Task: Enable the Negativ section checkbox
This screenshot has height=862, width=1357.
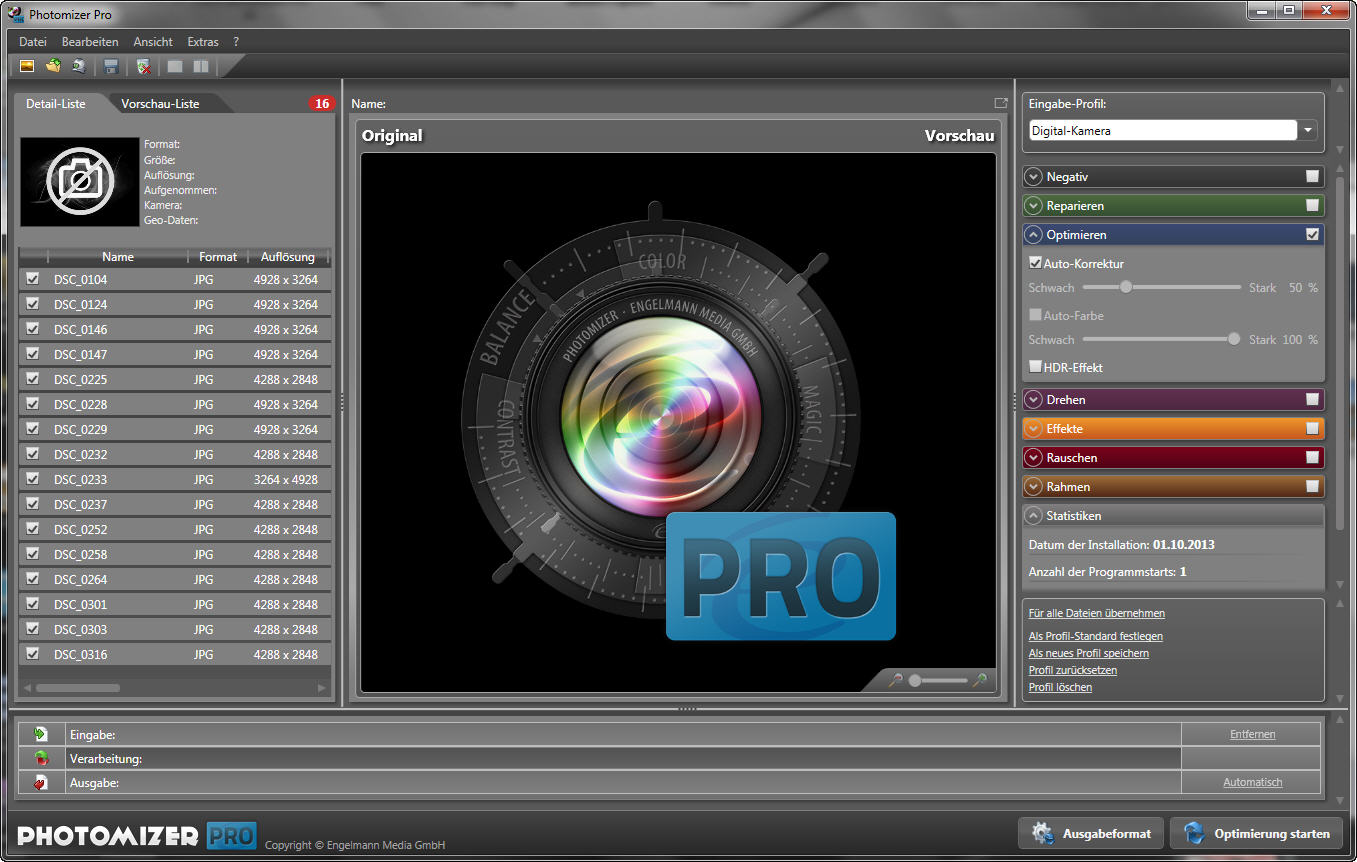Action: (x=1312, y=177)
